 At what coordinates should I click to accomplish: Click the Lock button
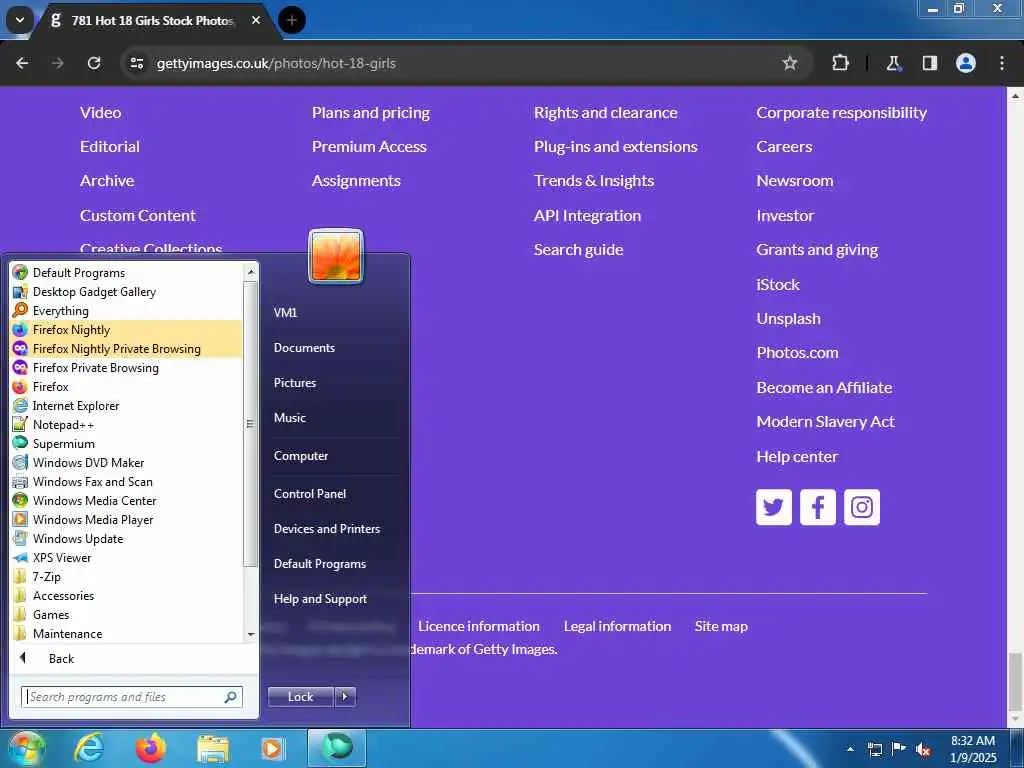pyautogui.click(x=300, y=697)
